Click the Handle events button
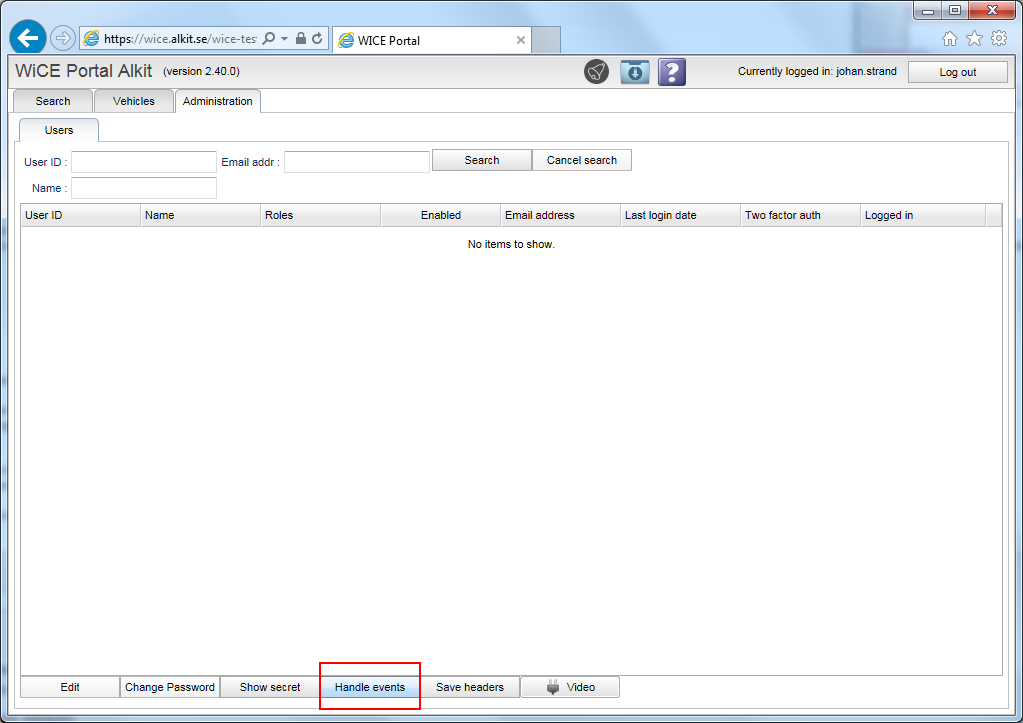 tap(370, 687)
